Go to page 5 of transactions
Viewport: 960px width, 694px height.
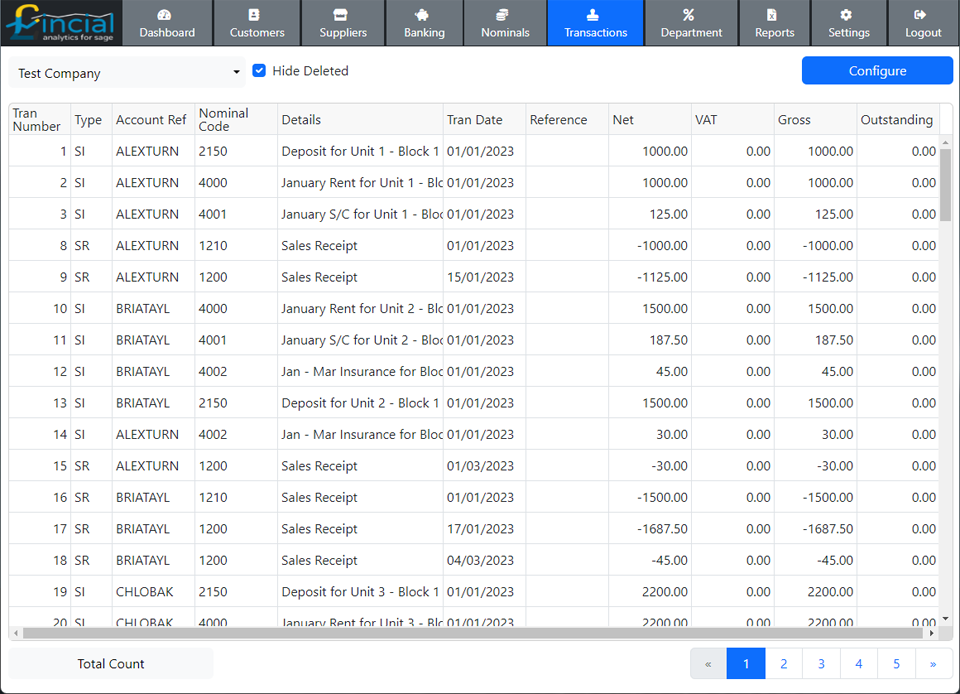pyautogui.click(x=896, y=663)
